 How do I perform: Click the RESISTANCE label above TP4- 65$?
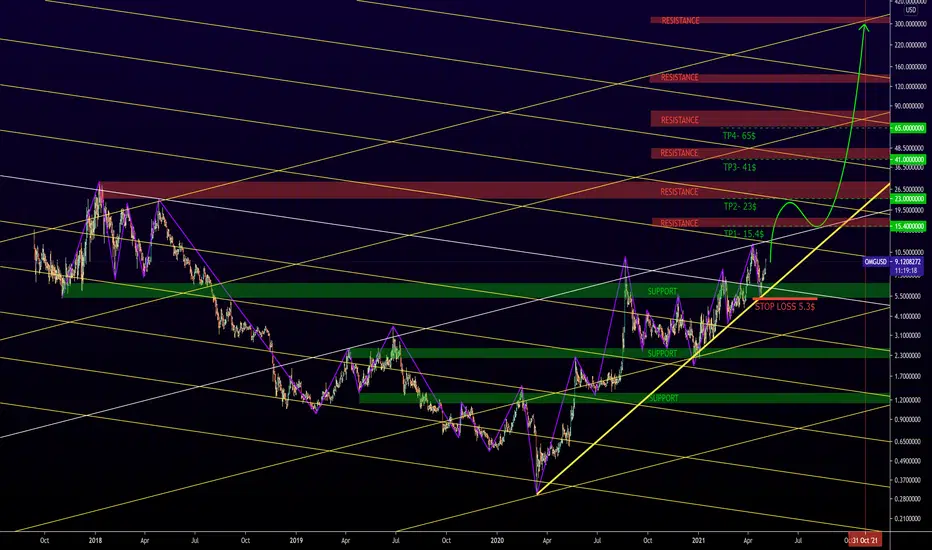coord(679,120)
